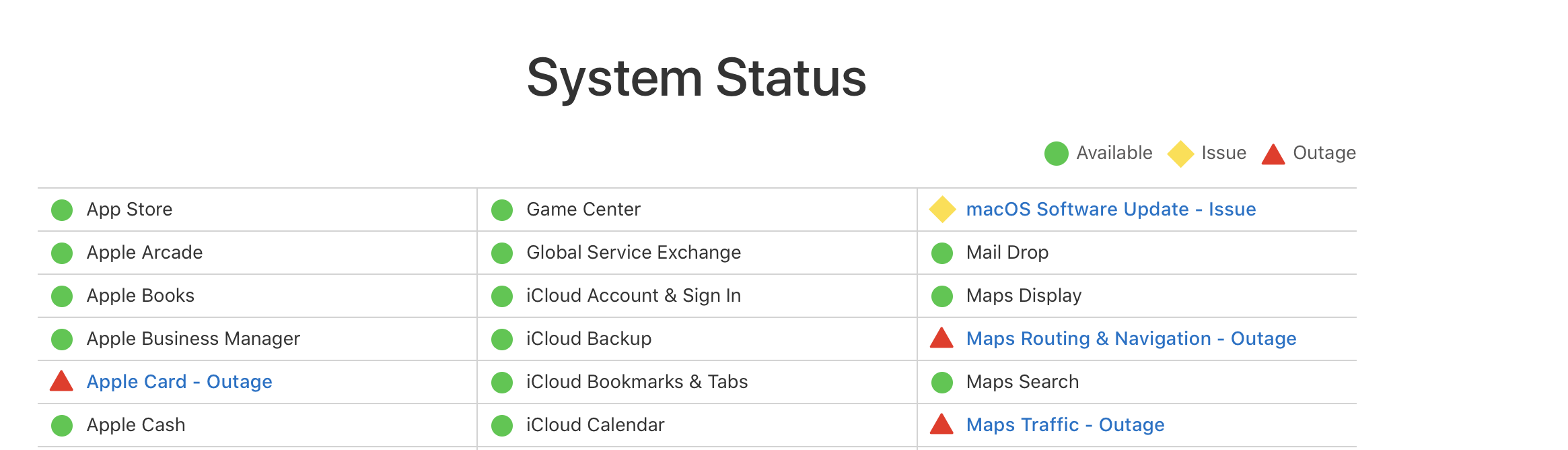This screenshot has height=450, width=1568.
Task: Click the red Outage triangle in the legend
Action: 1273,154
